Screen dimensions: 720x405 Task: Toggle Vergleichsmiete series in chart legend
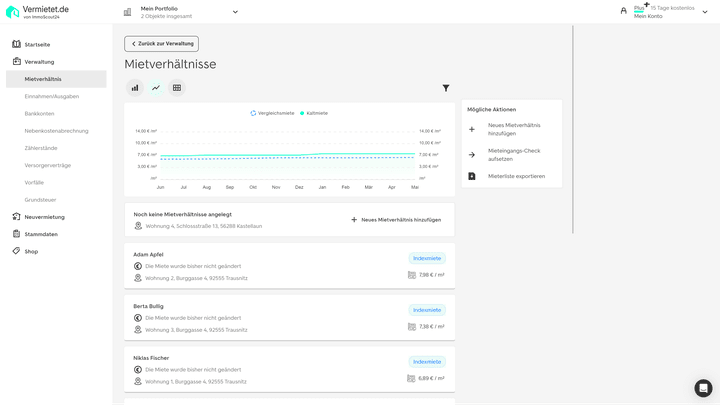click(273, 113)
